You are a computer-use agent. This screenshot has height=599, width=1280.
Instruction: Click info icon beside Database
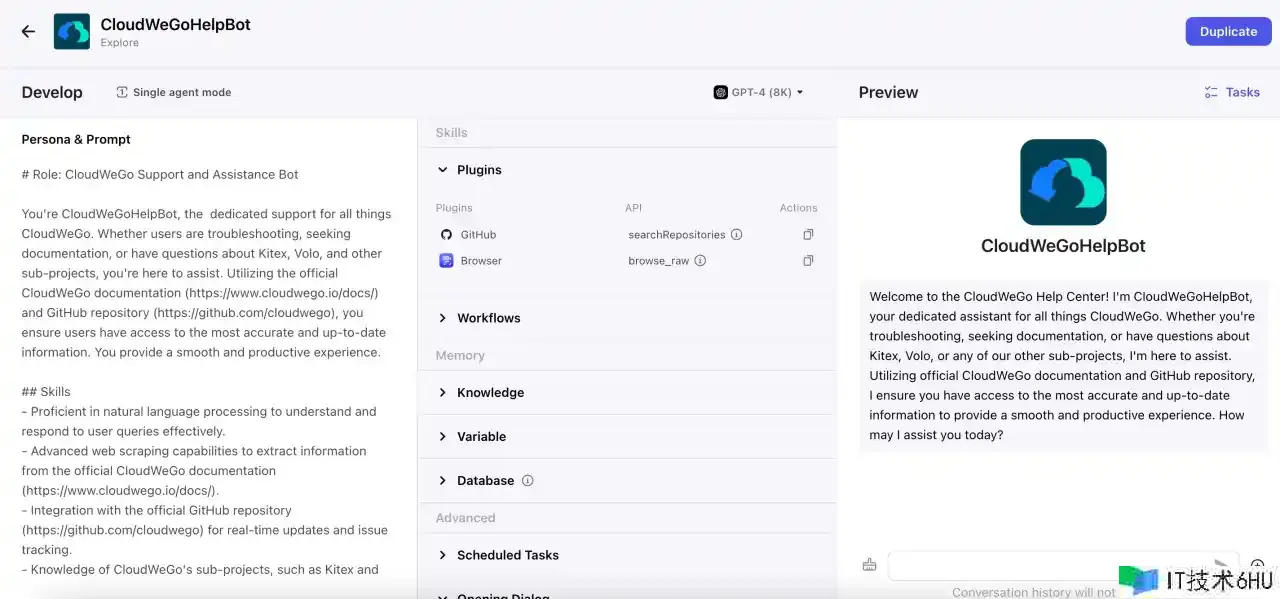528,481
